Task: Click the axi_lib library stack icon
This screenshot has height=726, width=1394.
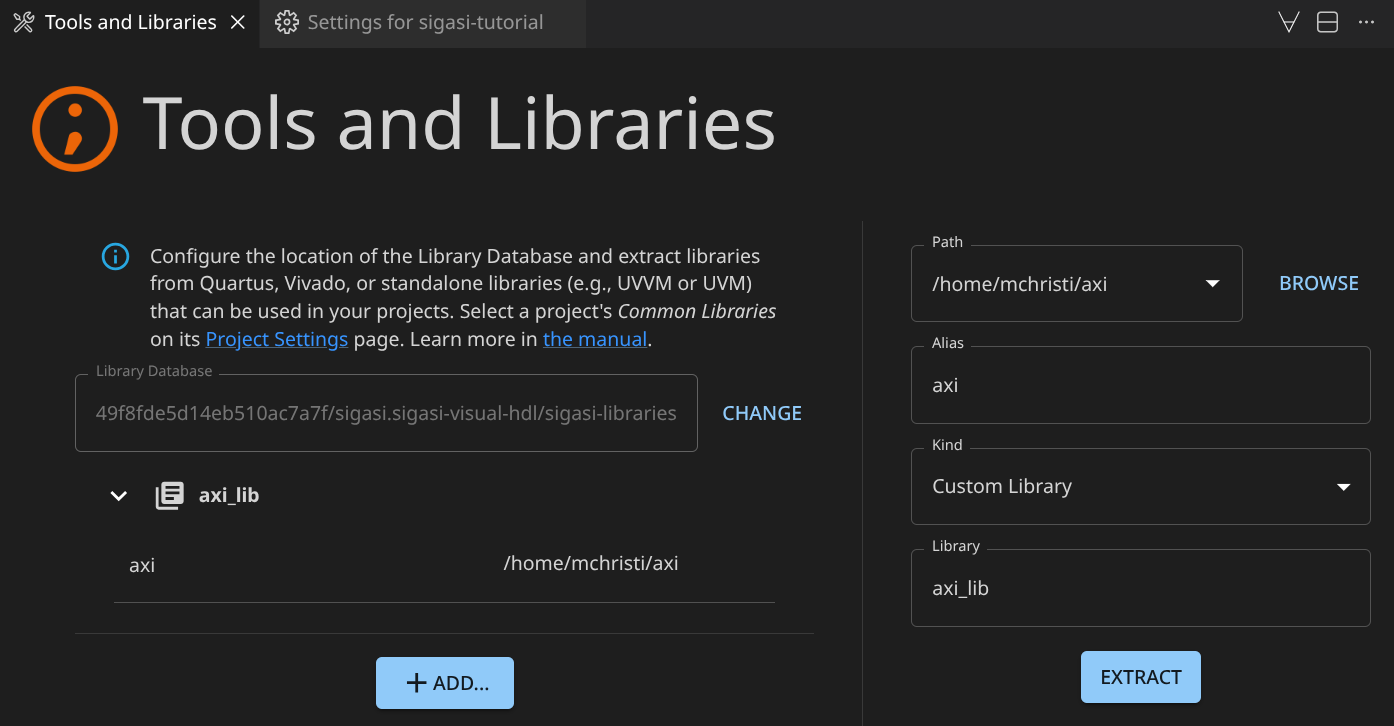Action: point(170,495)
